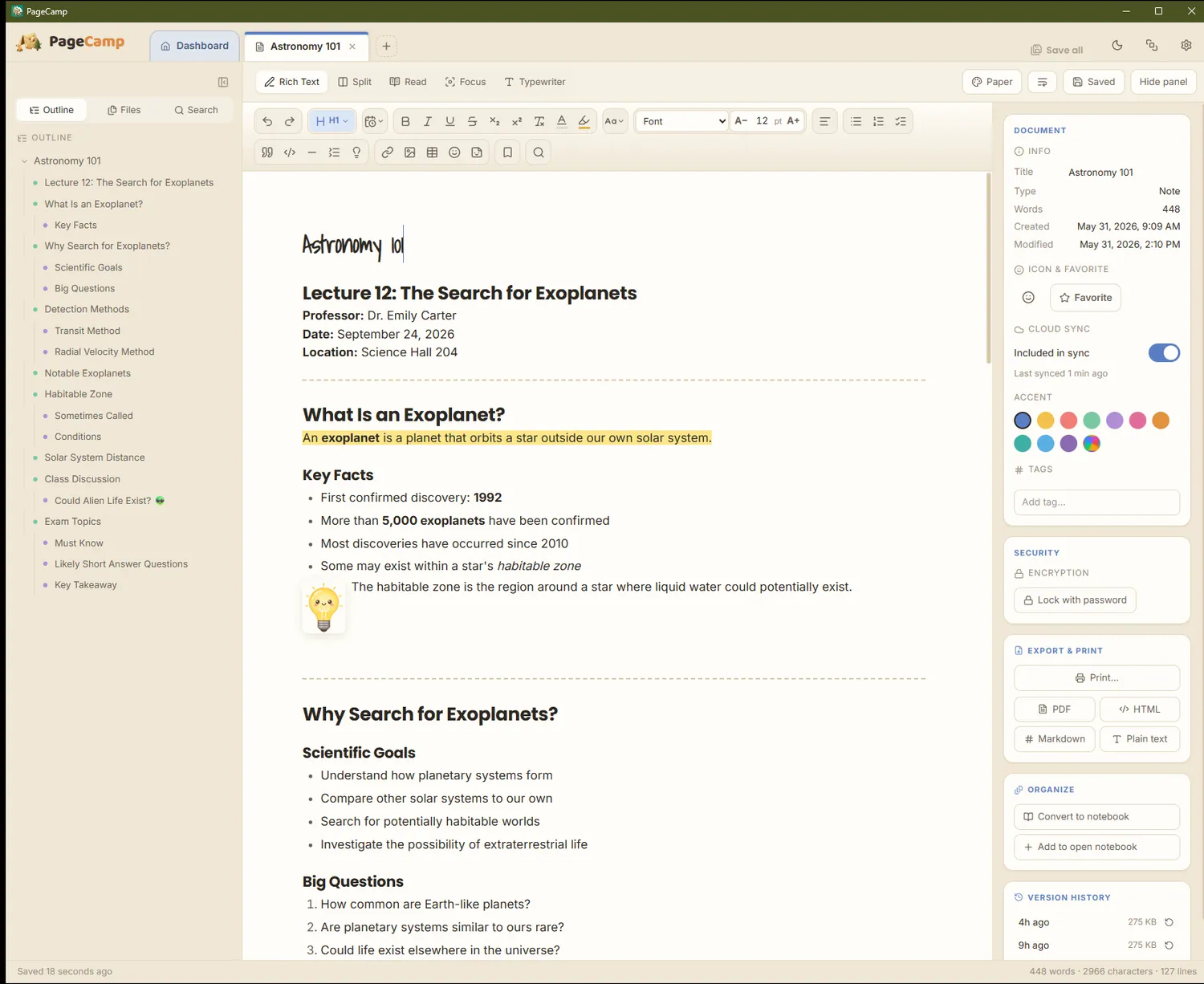Open the Font family dropdown

[x=683, y=121]
